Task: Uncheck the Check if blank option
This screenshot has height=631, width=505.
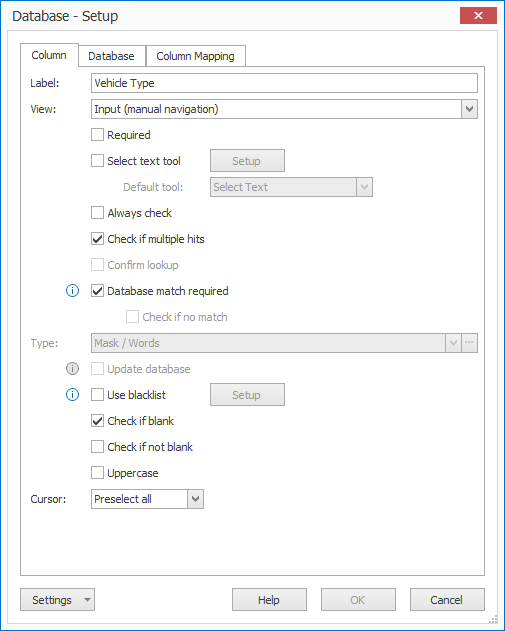Action: pos(97,421)
